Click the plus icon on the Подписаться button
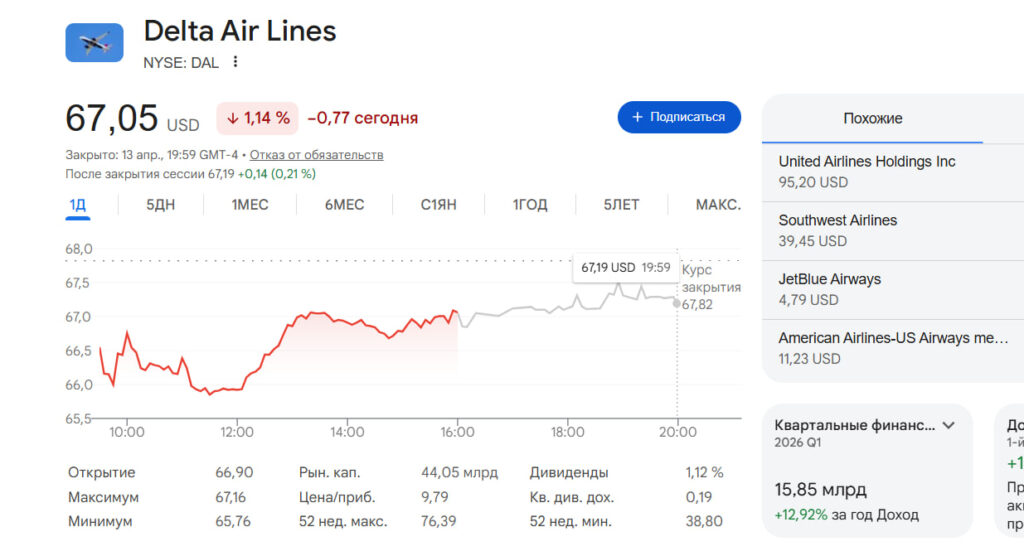 pyautogui.click(x=637, y=117)
